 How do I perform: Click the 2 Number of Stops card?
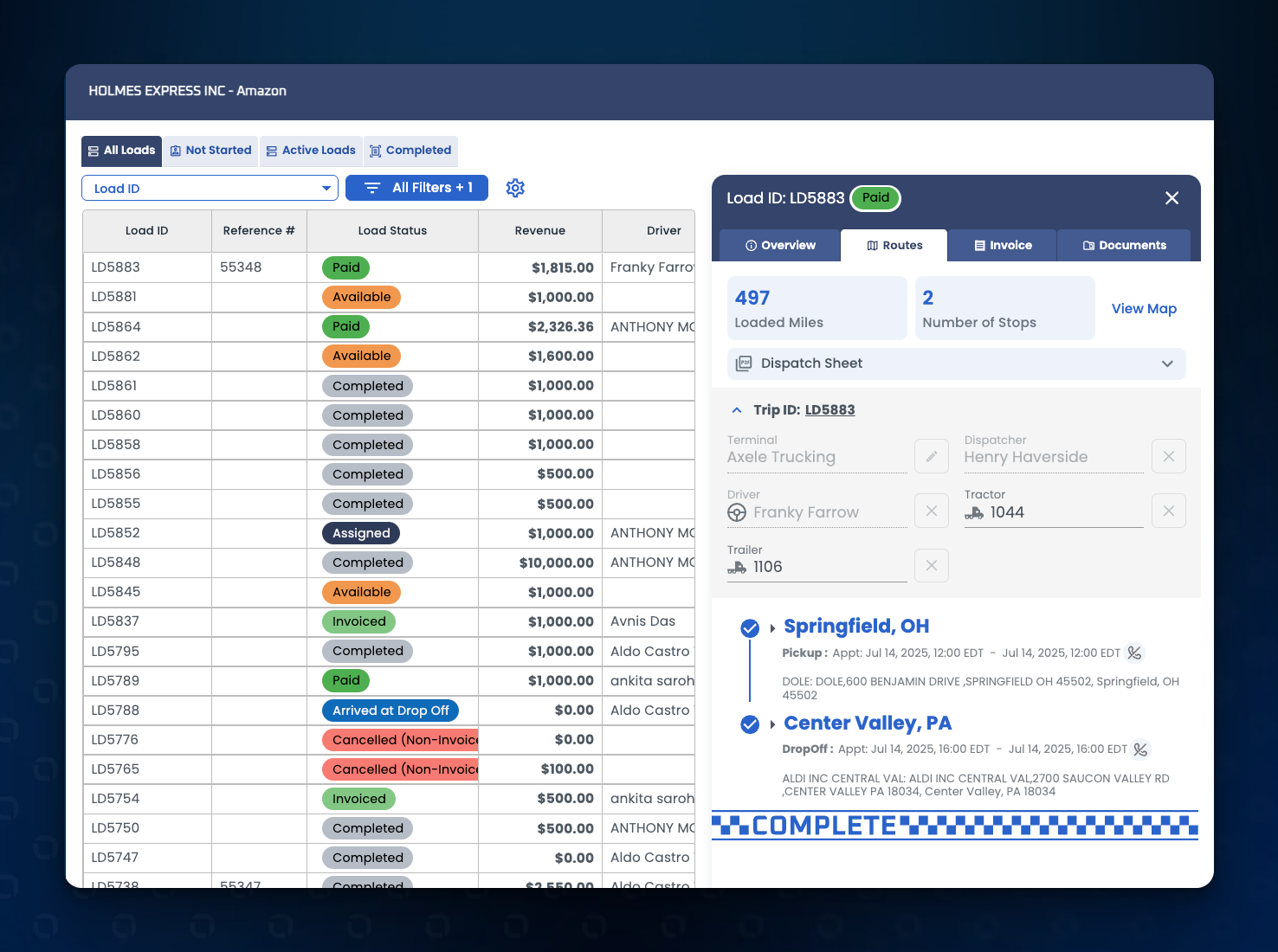(1005, 309)
